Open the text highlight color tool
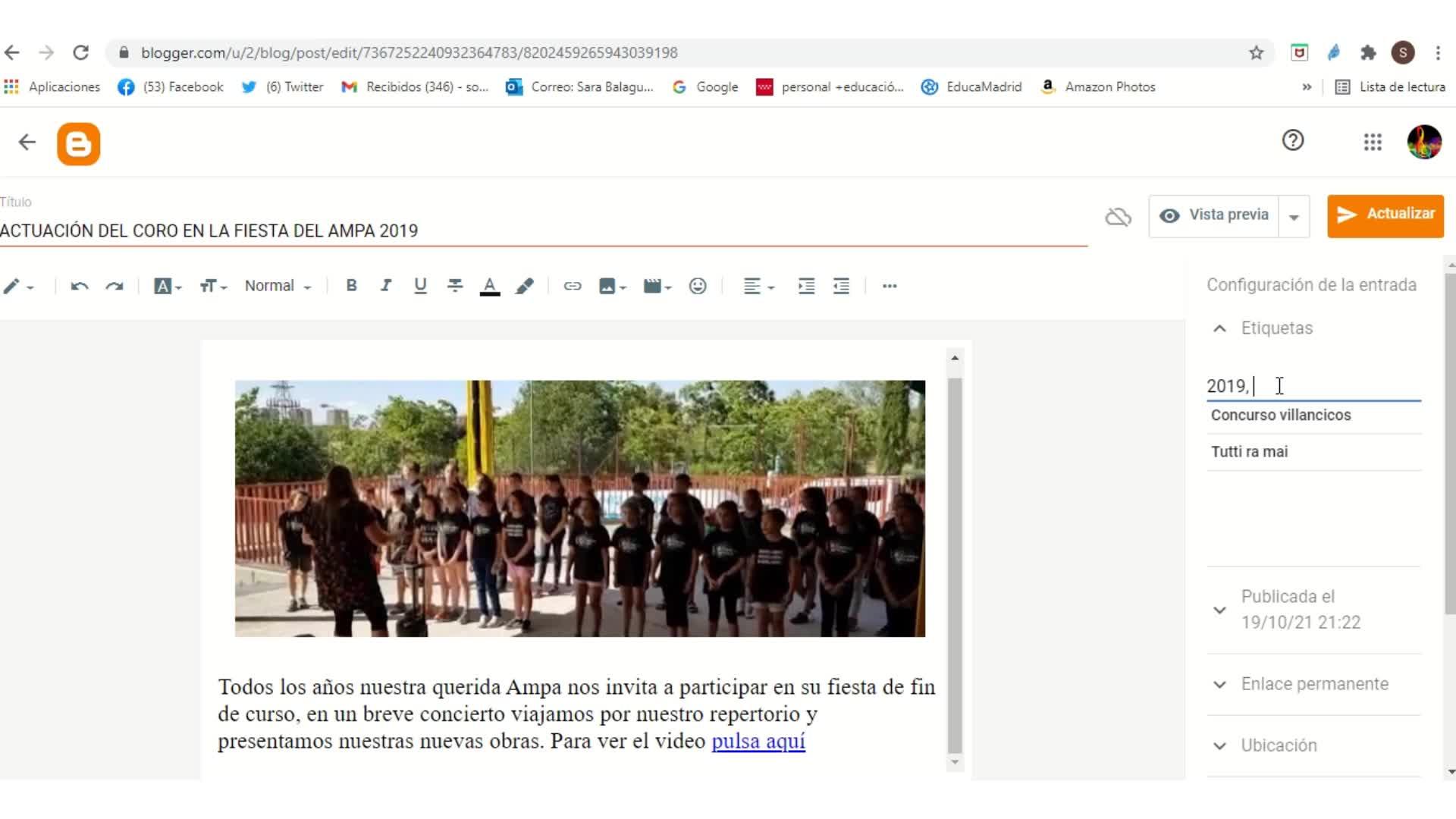 click(x=524, y=286)
